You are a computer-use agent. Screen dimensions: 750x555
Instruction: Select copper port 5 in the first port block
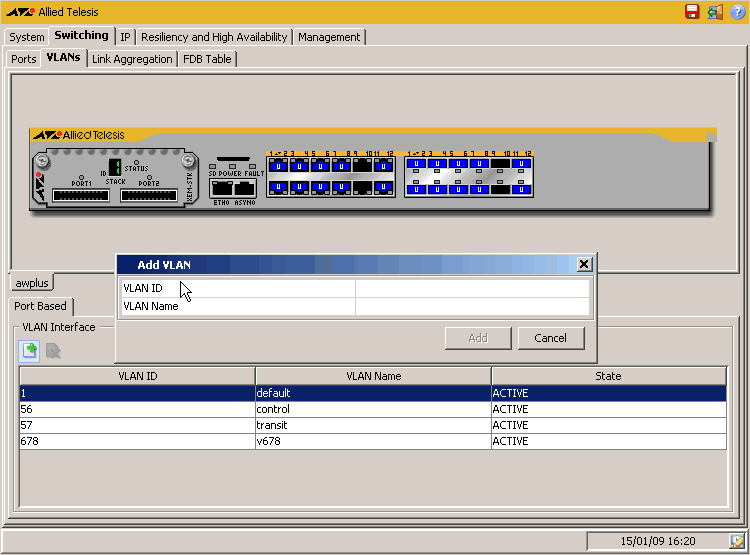point(320,166)
